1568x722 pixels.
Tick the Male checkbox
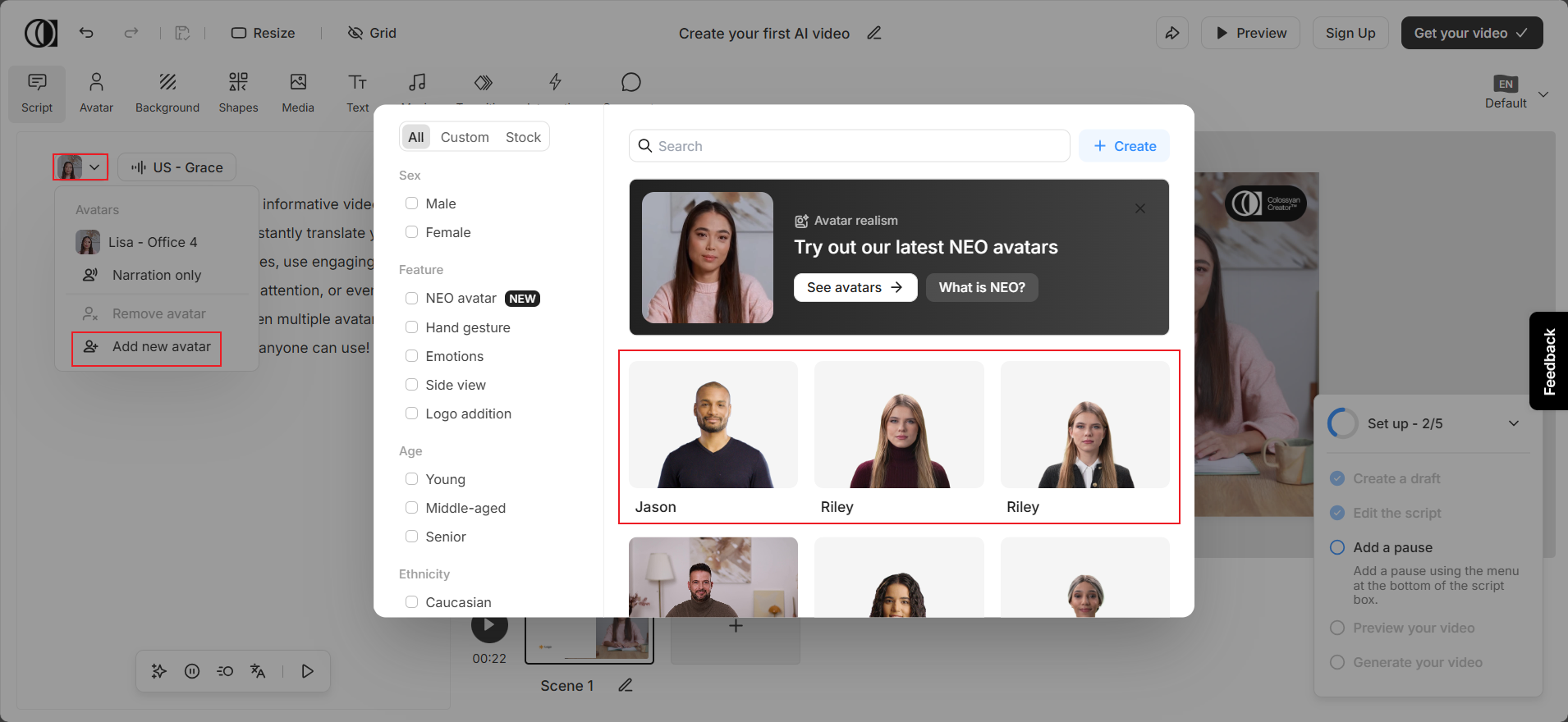411,203
